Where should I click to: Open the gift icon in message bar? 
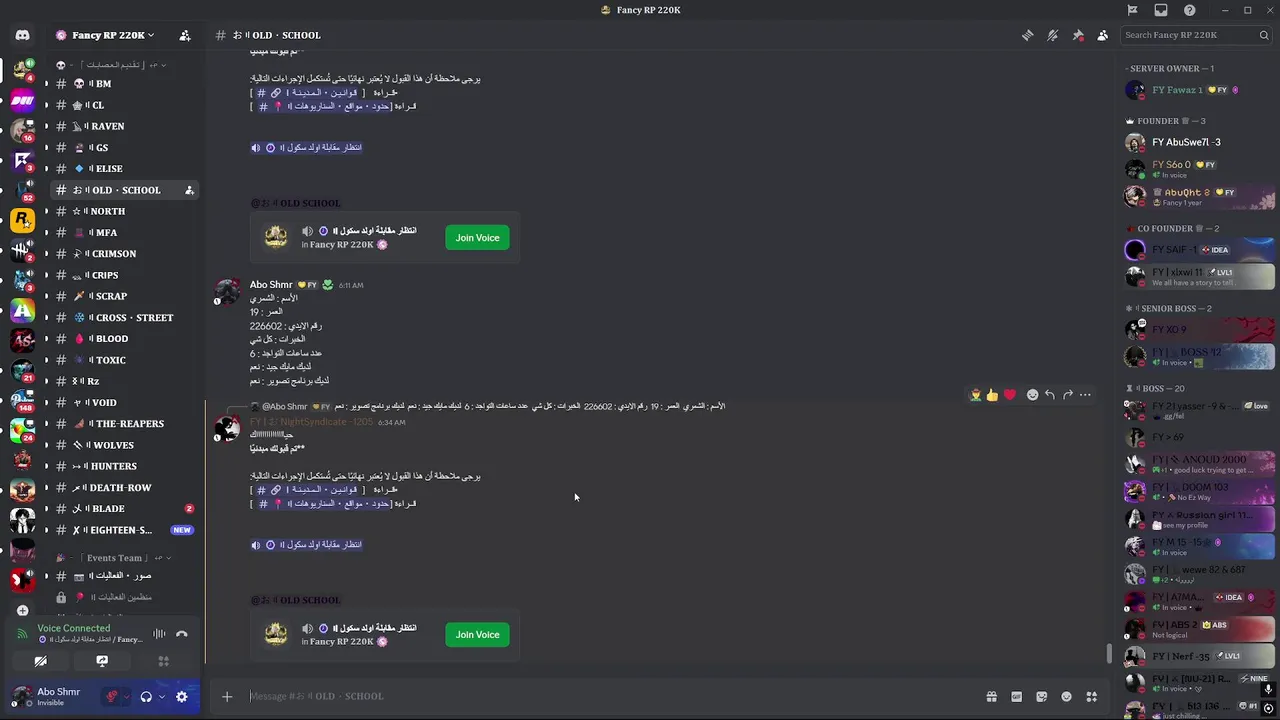991,697
